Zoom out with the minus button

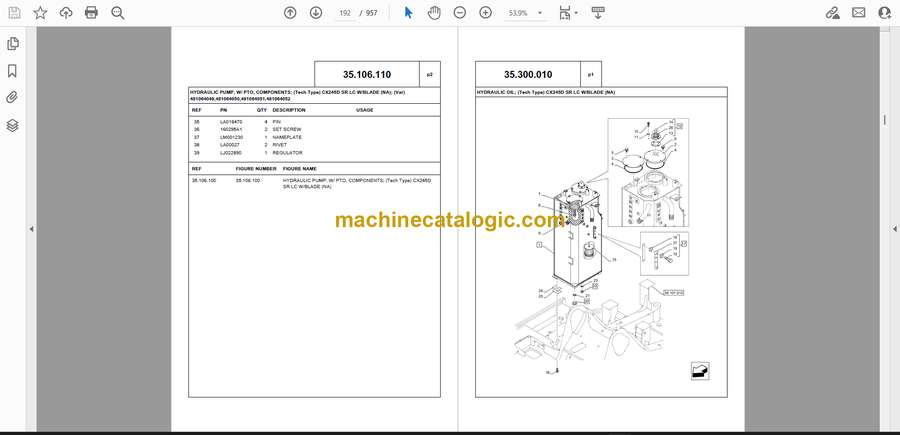coord(460,13)
